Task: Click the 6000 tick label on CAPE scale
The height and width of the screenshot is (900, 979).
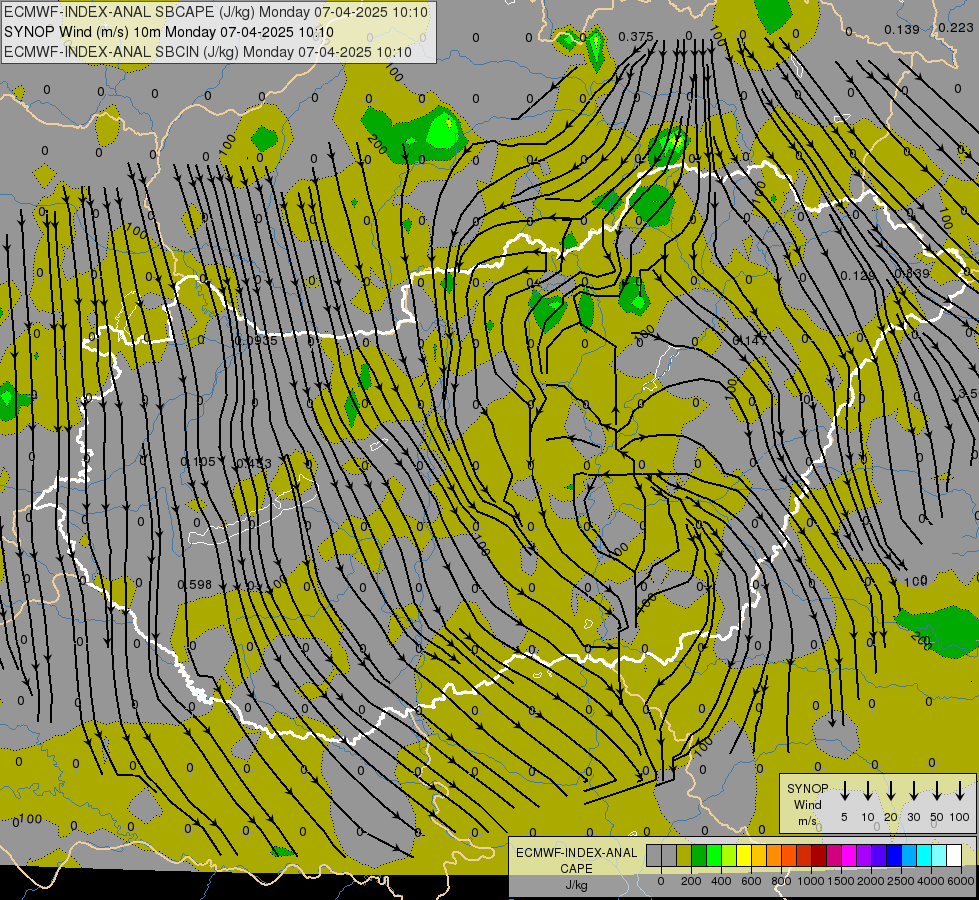Action: [x=961, y=881]
